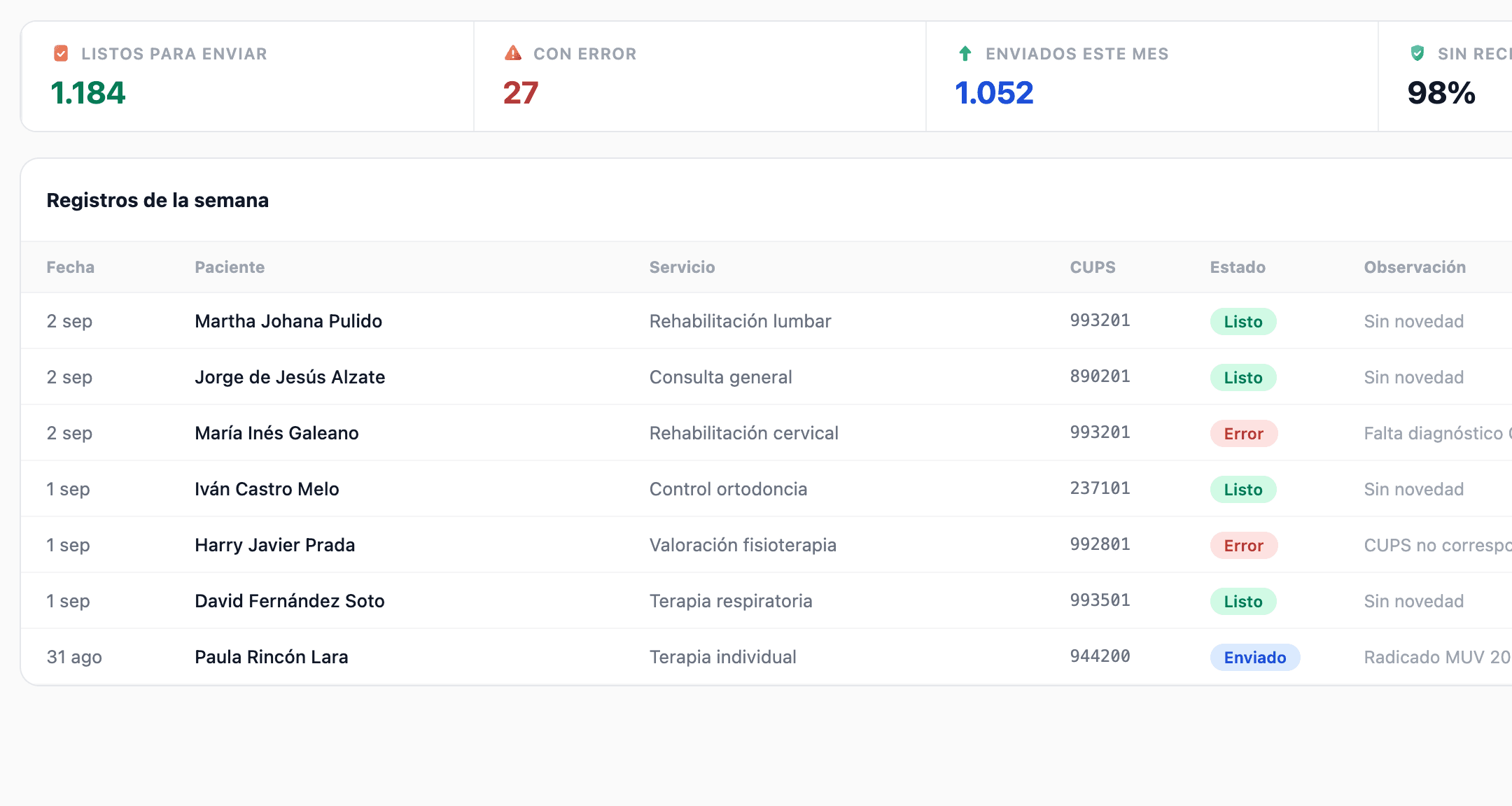Screen dimensions: 1512x806
Task: Open patient David Fernández Soto
Action: tap(290, 601)
